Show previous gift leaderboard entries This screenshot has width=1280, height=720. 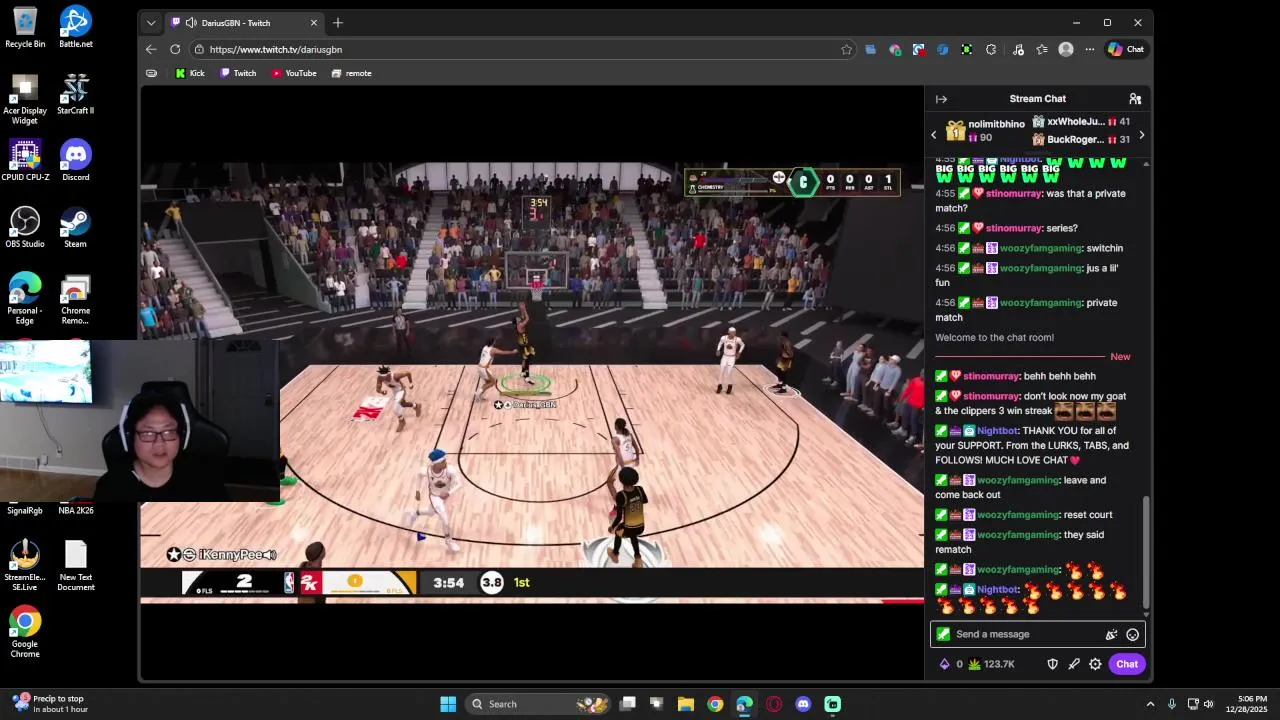(934, 135)
